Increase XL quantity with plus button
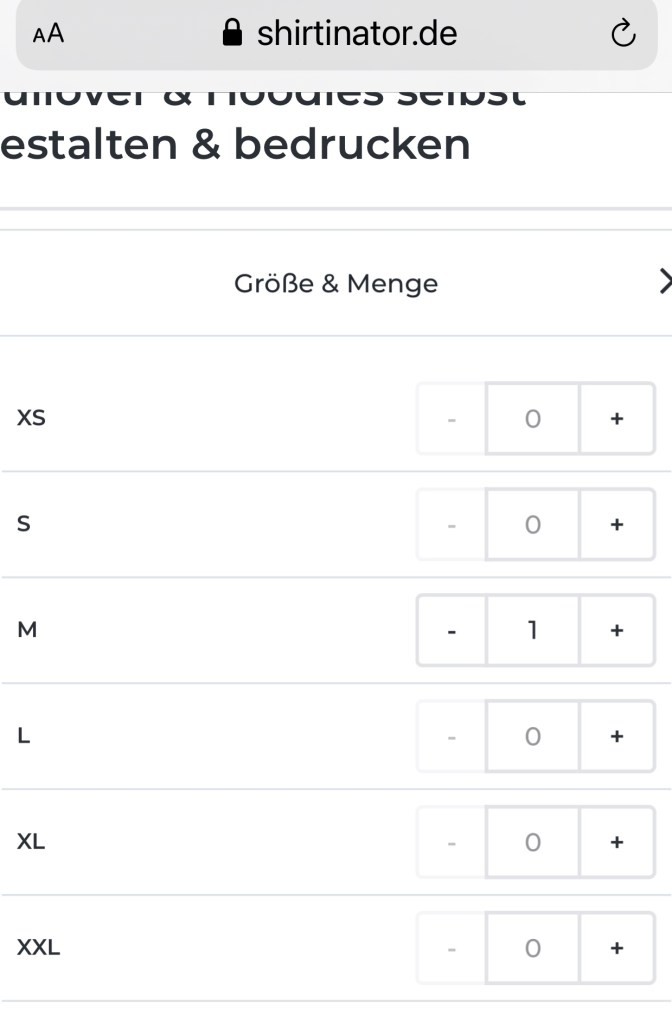This screenshot has width=672, height=1023. point(617,843)
